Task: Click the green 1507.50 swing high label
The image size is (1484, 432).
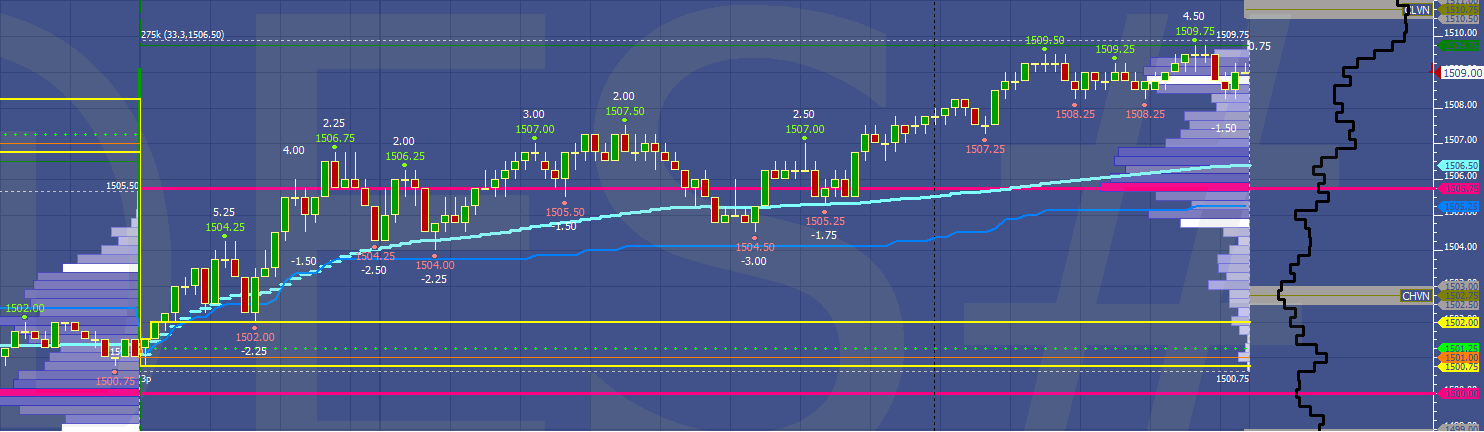Action: [624, 111]
